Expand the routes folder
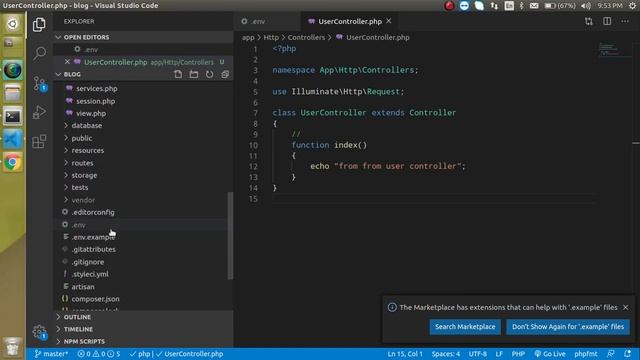Image resolution: width=640 pixels, height=360 pixels. (82, 163)
